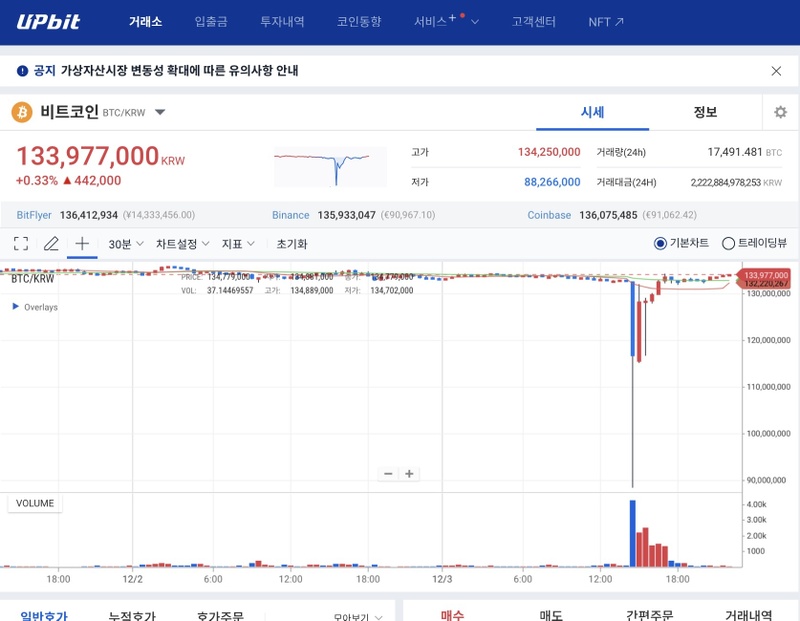Select the crosshair cursor tool
Viewport: 800px width, 621px height.
[82, 243]
